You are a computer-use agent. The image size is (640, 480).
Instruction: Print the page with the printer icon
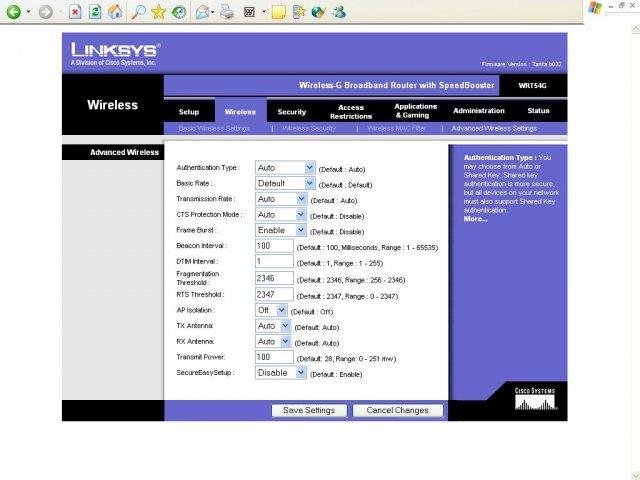(227, 12)
